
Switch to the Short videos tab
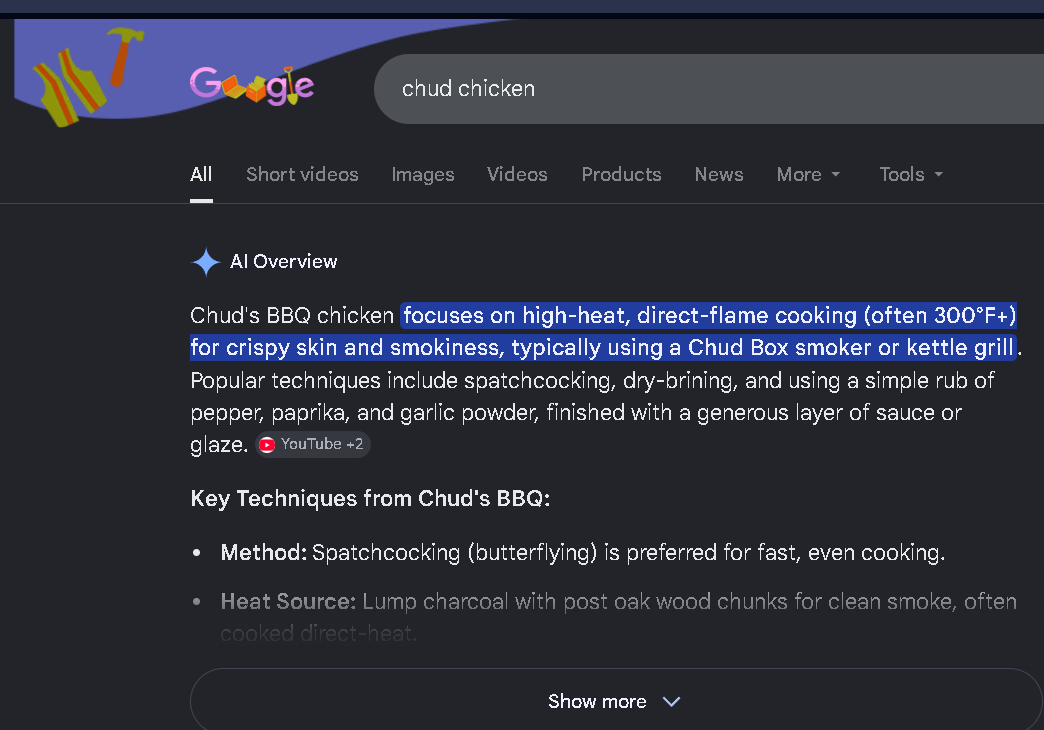302,175
